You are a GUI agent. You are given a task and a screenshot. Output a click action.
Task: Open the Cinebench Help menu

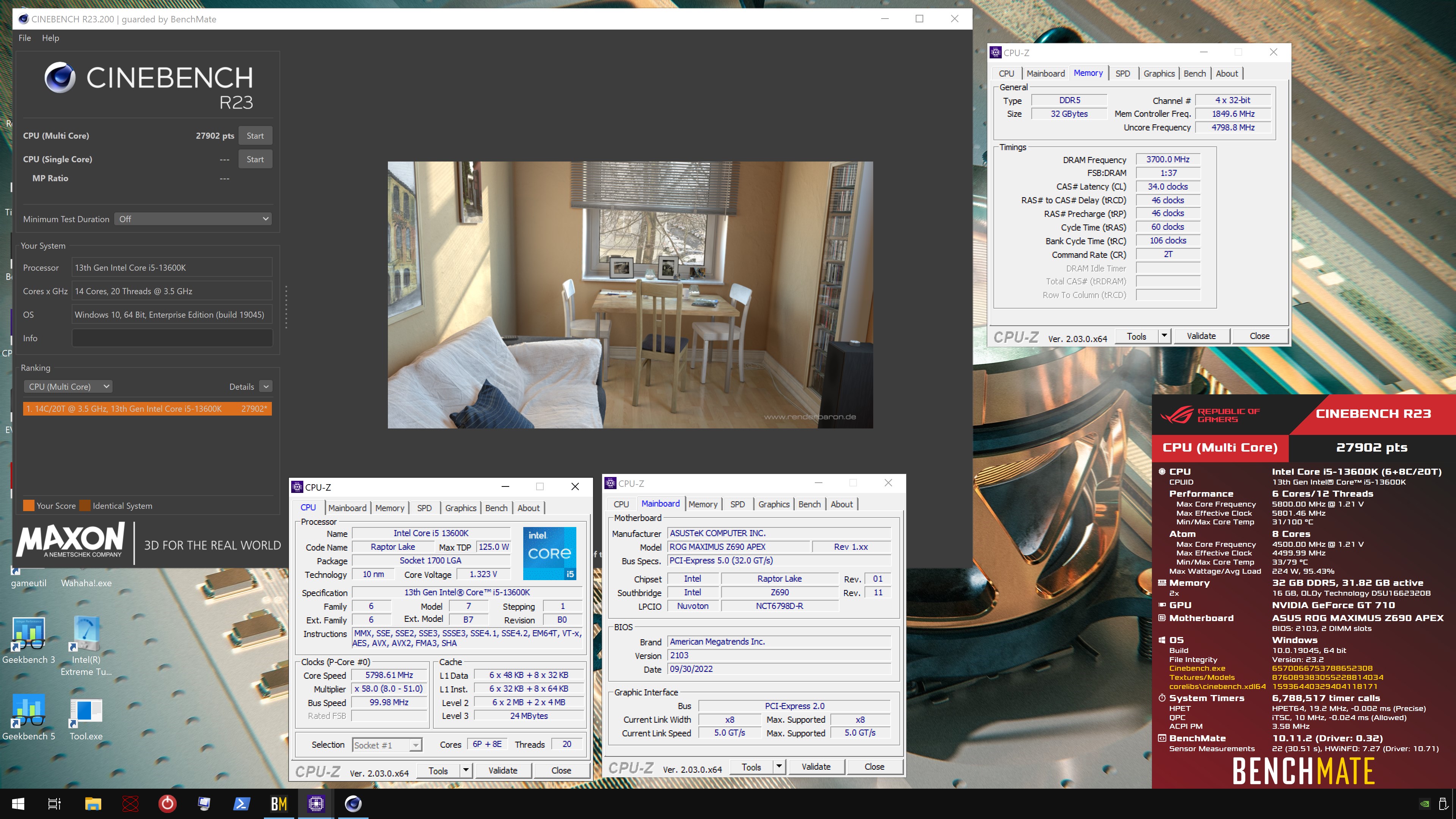pyautogui.click(x=50, y=38)
